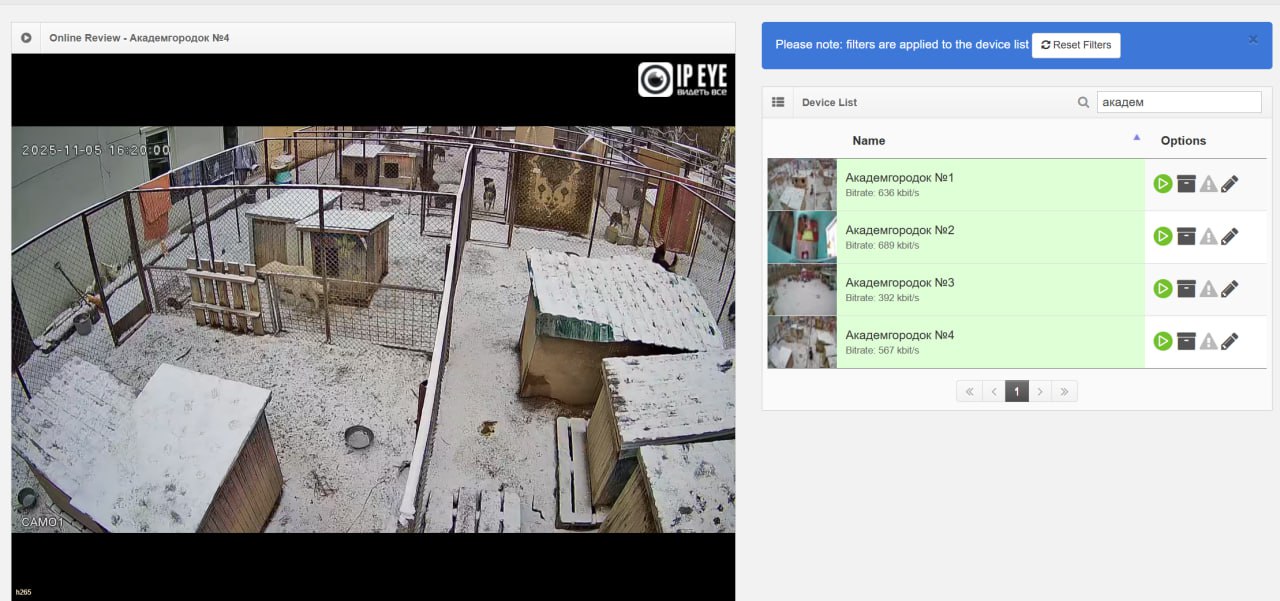This screenshot has width=1280, height=601.
Task: Play live stream for Академгородок №1
Action: click(1162, 184)
